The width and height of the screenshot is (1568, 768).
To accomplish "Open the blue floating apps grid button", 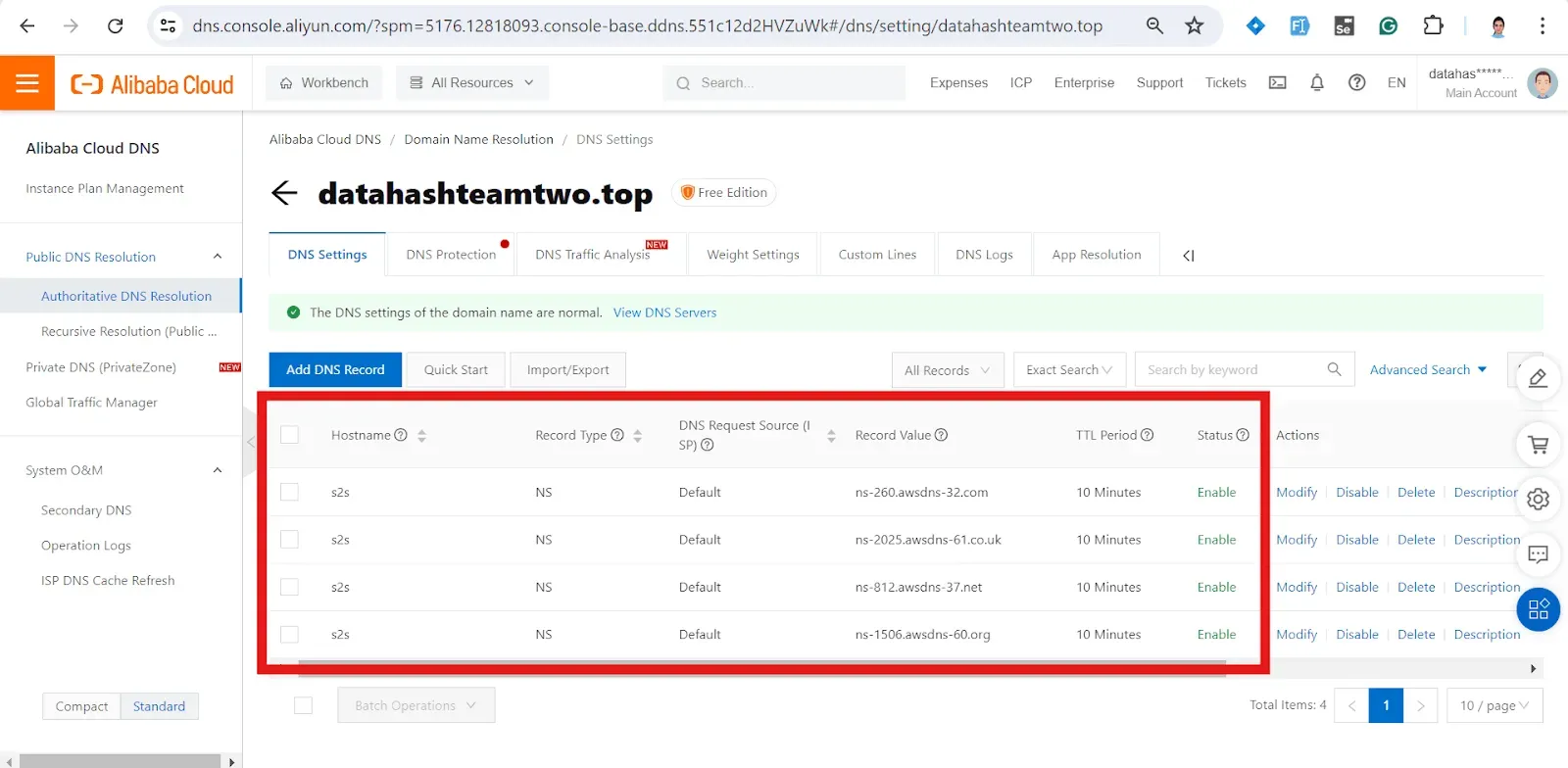I will (1539, 610).
